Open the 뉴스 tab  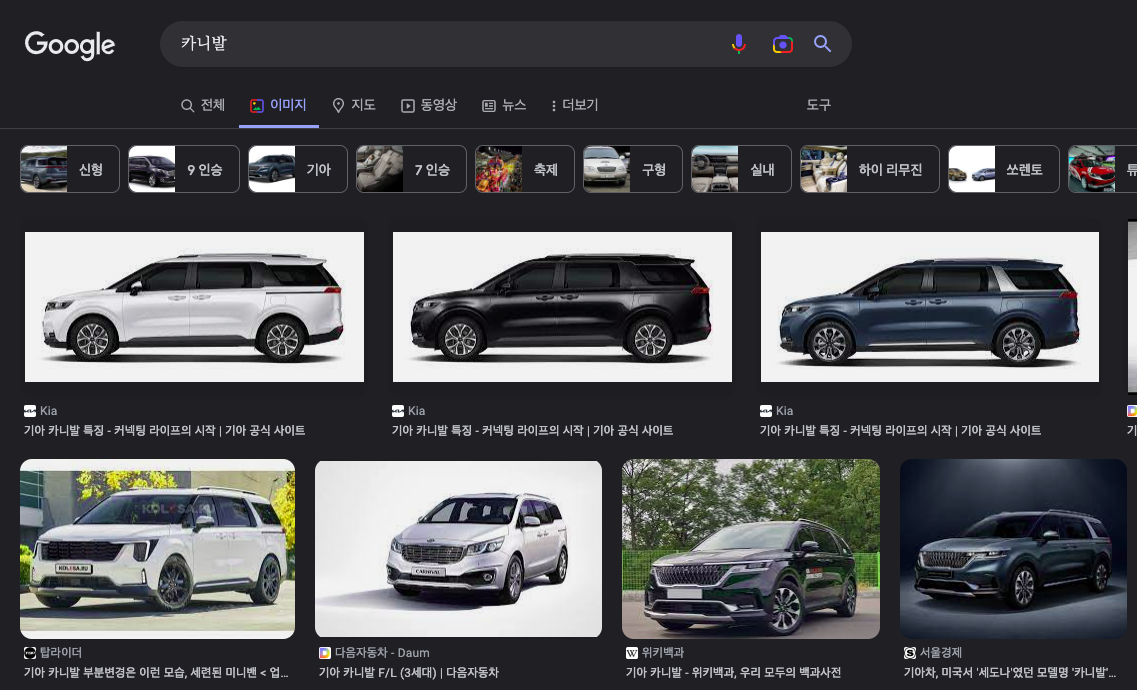coord(504,105)
